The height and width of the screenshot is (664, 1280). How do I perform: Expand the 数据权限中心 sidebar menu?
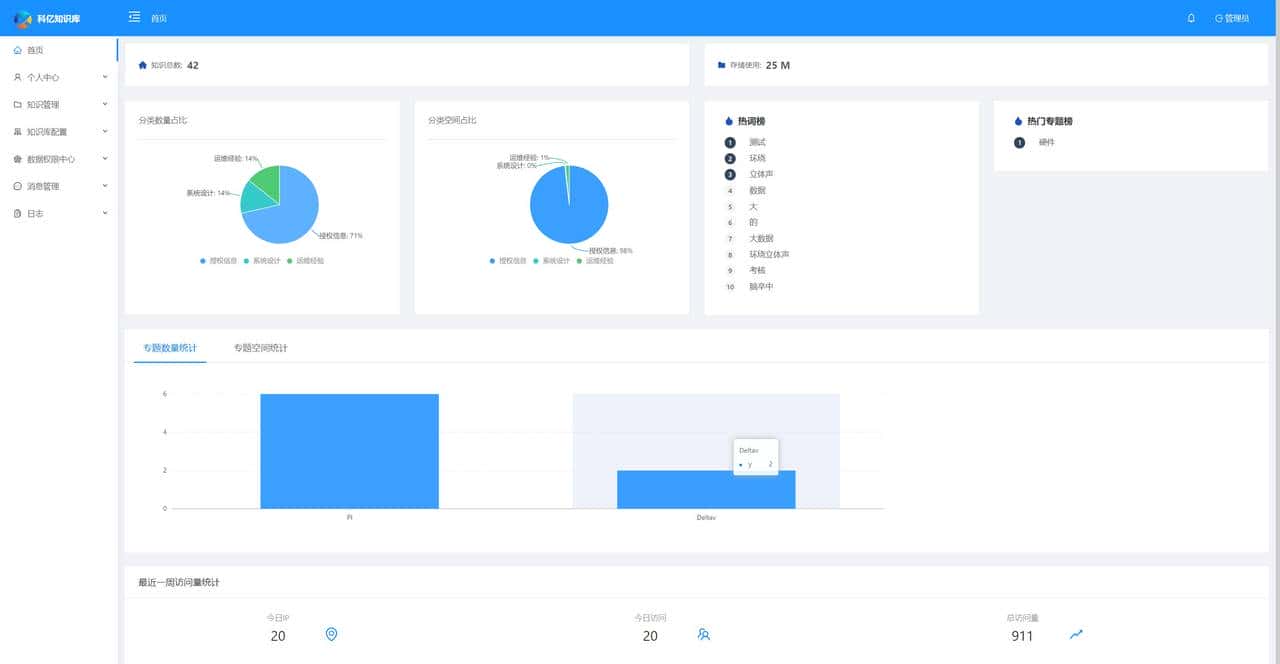(58, 159)
